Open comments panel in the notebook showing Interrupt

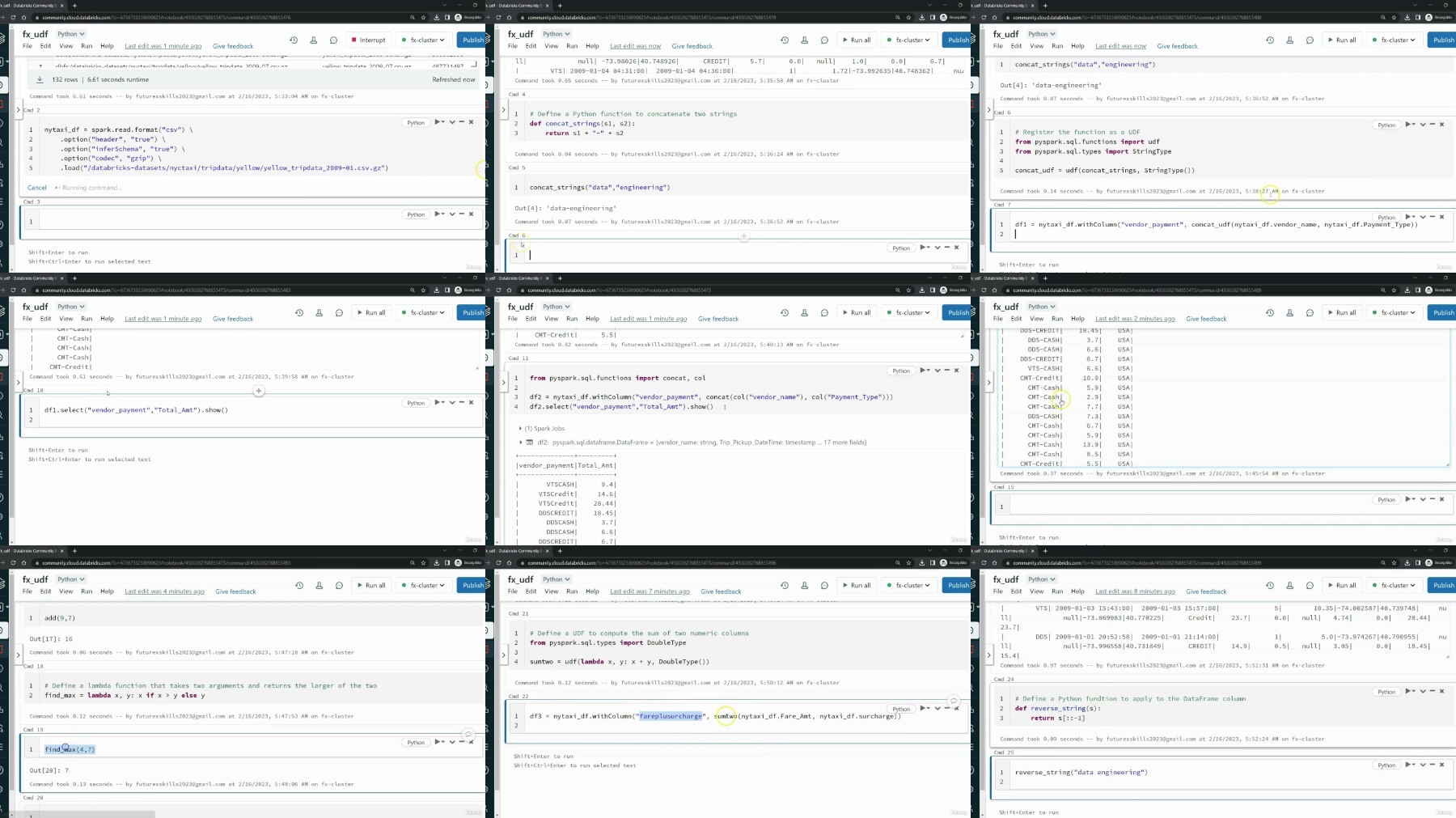pyautogui.click(x=333, y=40)
